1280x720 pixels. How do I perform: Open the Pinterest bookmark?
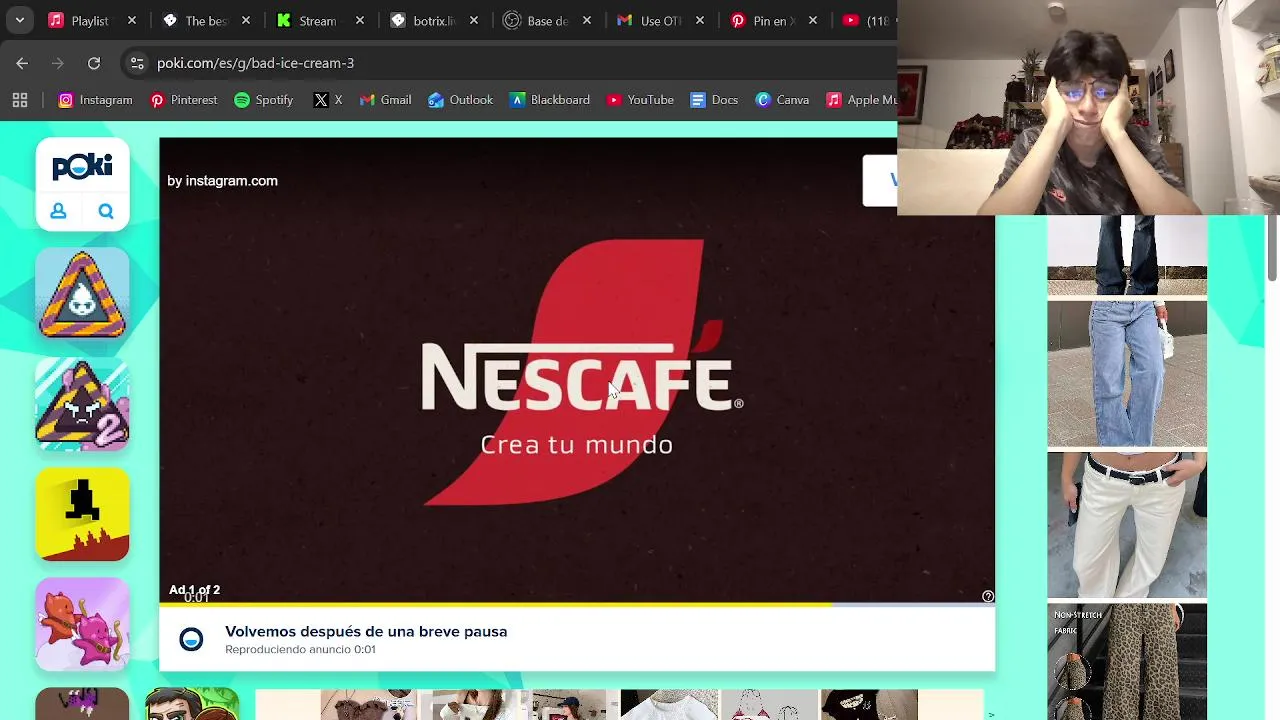tap(183, 100)
